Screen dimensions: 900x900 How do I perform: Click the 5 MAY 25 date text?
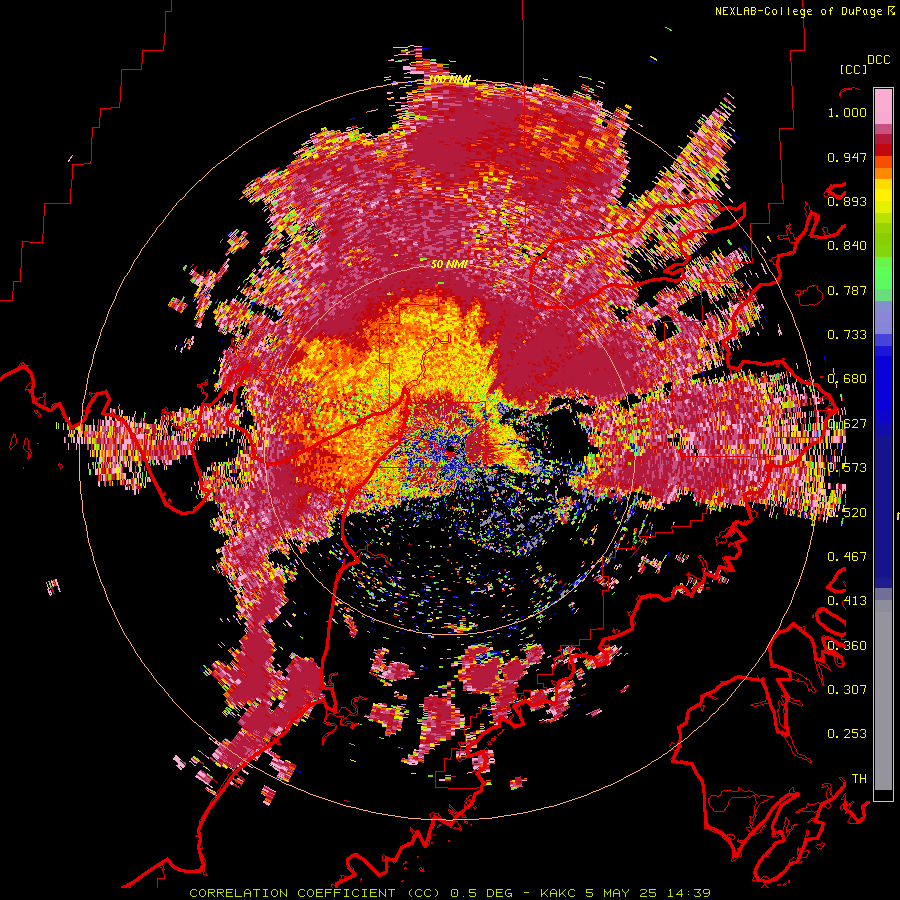623,893
